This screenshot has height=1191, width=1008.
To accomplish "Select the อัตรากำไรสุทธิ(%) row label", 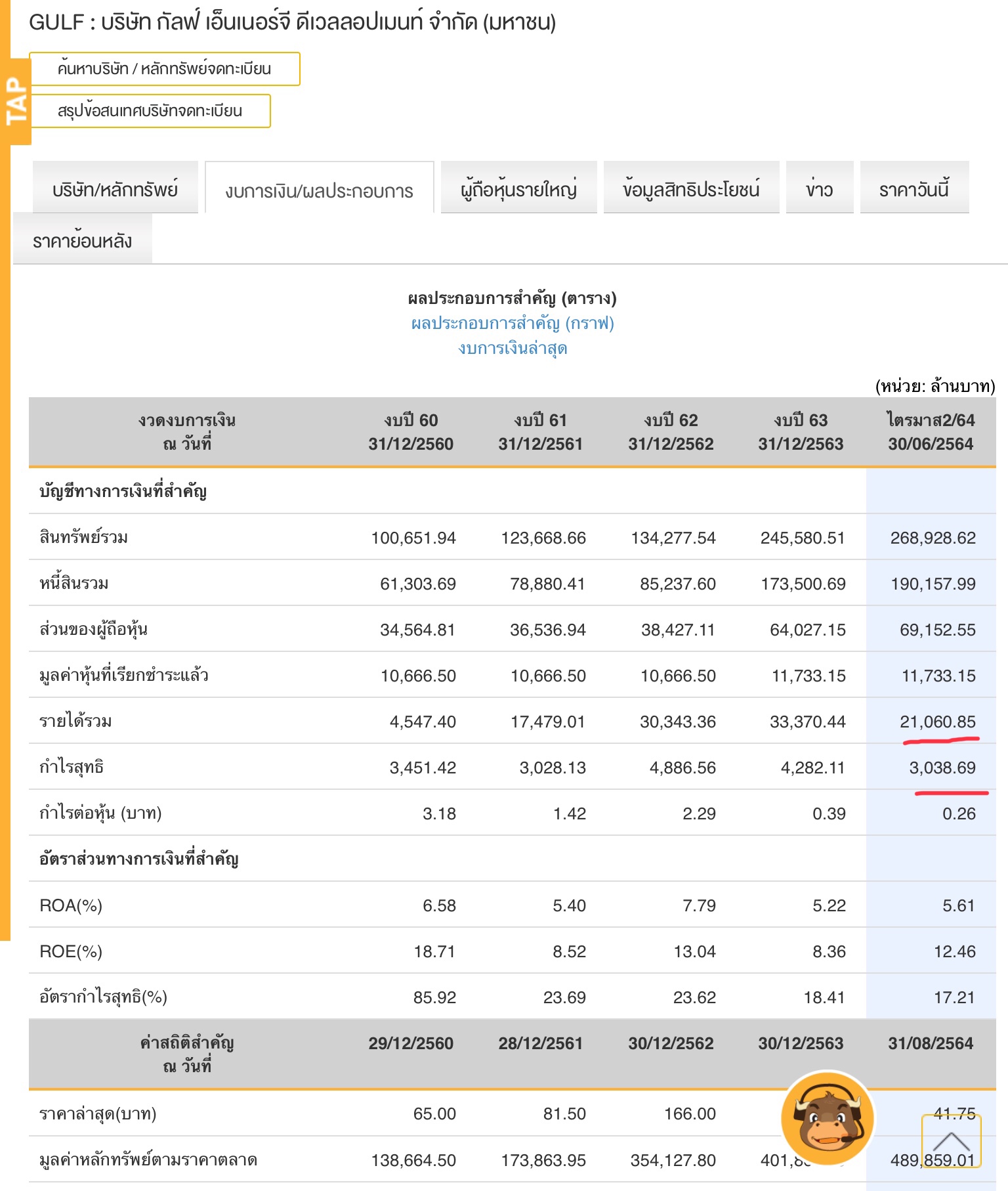I will coord(104,997).
